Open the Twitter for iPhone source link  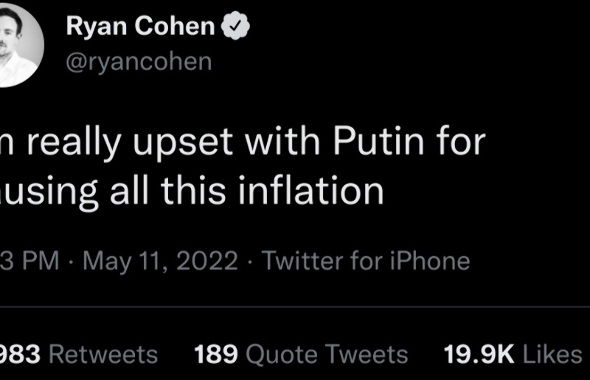pos(366,260)
